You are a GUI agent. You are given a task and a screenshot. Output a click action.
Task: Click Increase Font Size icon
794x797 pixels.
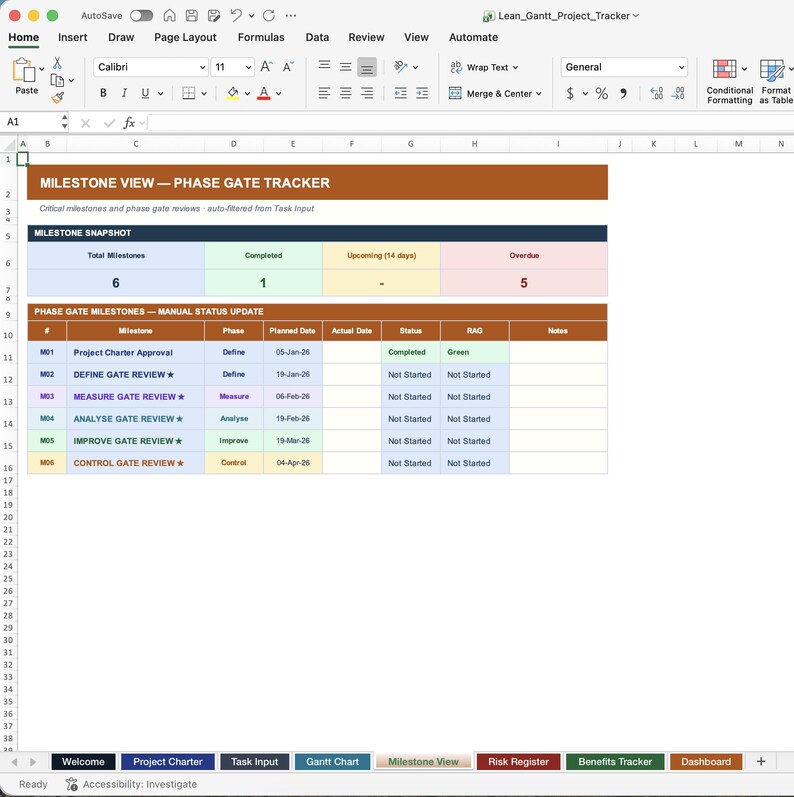(266, 67)
